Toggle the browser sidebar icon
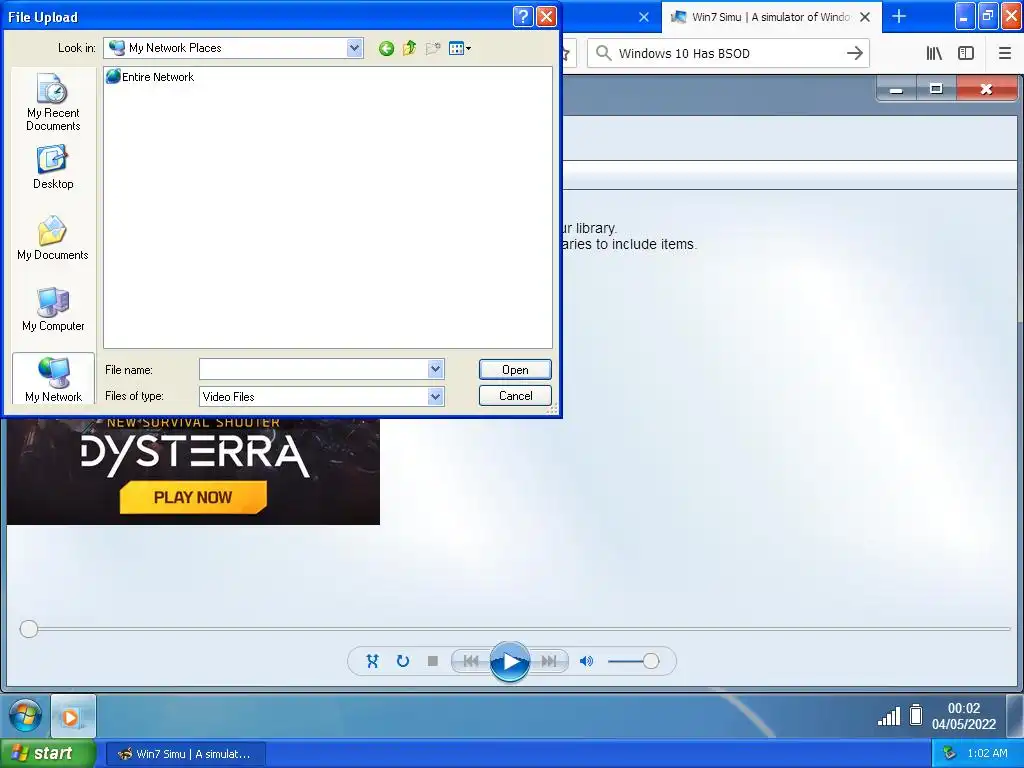 coord(965,54)
